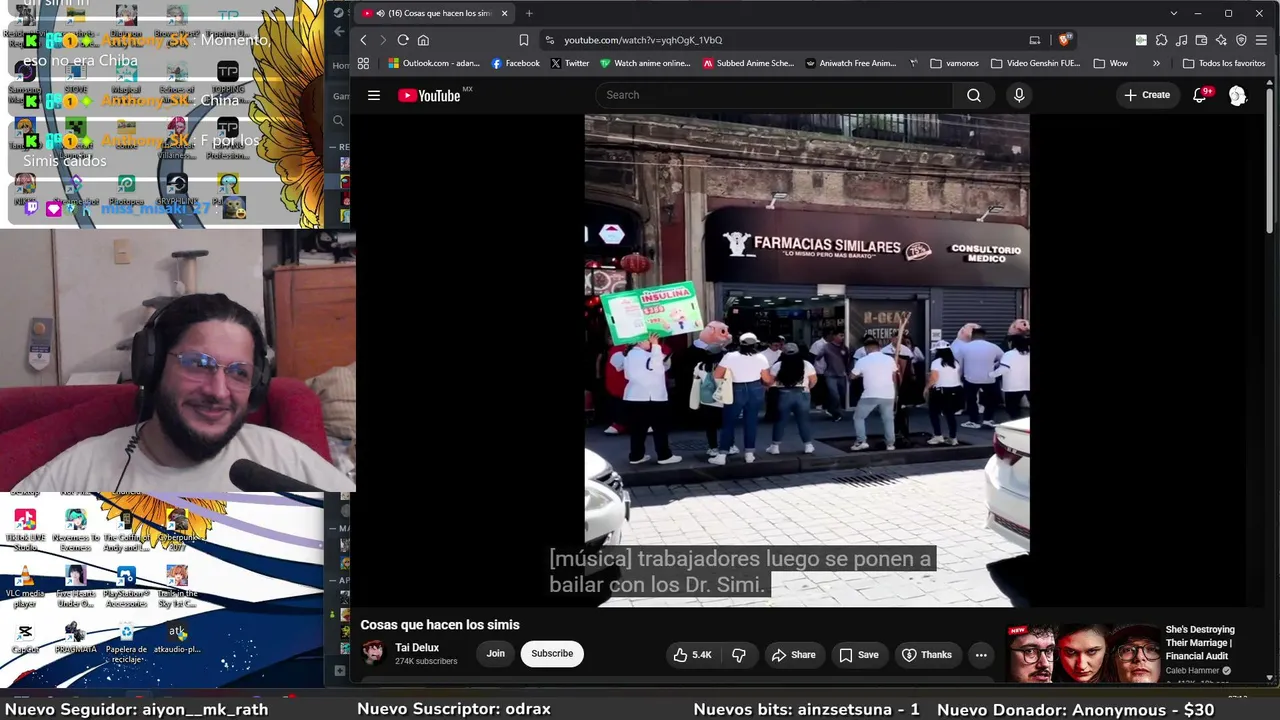
Task: Open the YouTube guide menu icon
Action: point(374,95)
